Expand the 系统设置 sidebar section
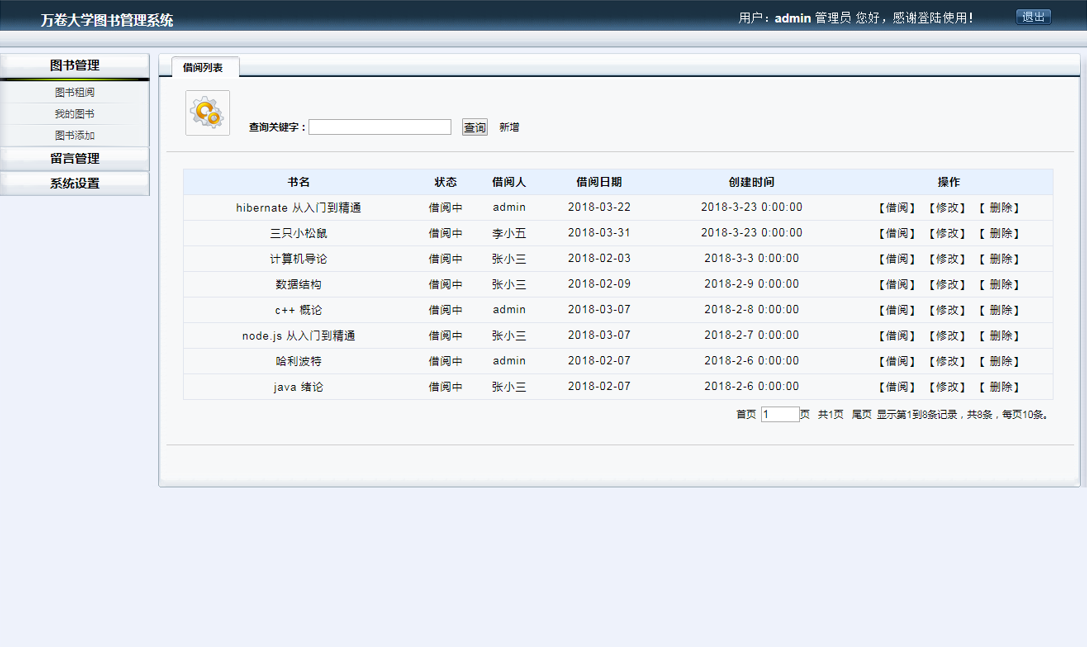Image resolution: width=1087 pixels, height=647 pixels. [x=74, y=183]
